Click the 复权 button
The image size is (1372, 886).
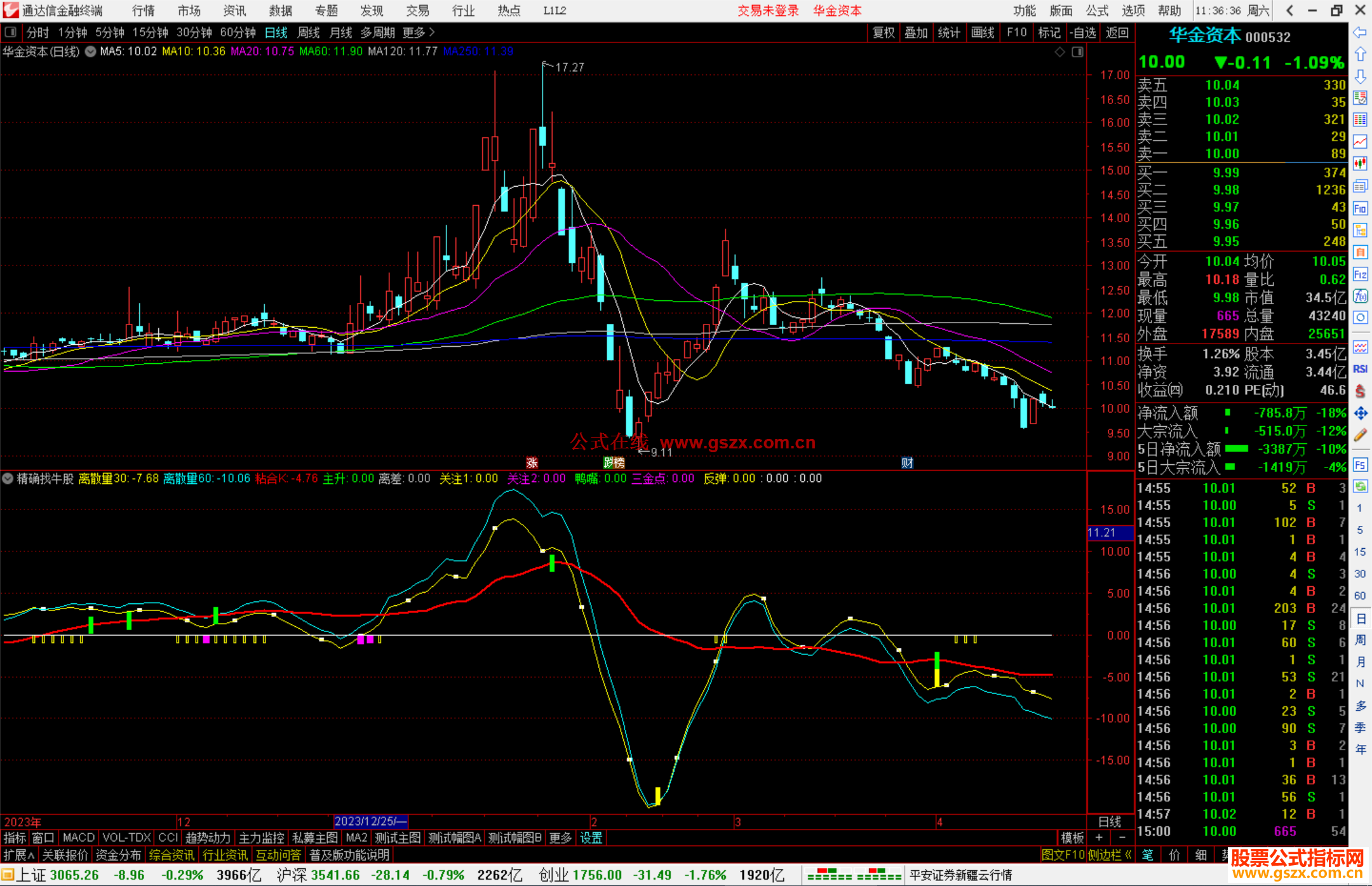[884, 32]
